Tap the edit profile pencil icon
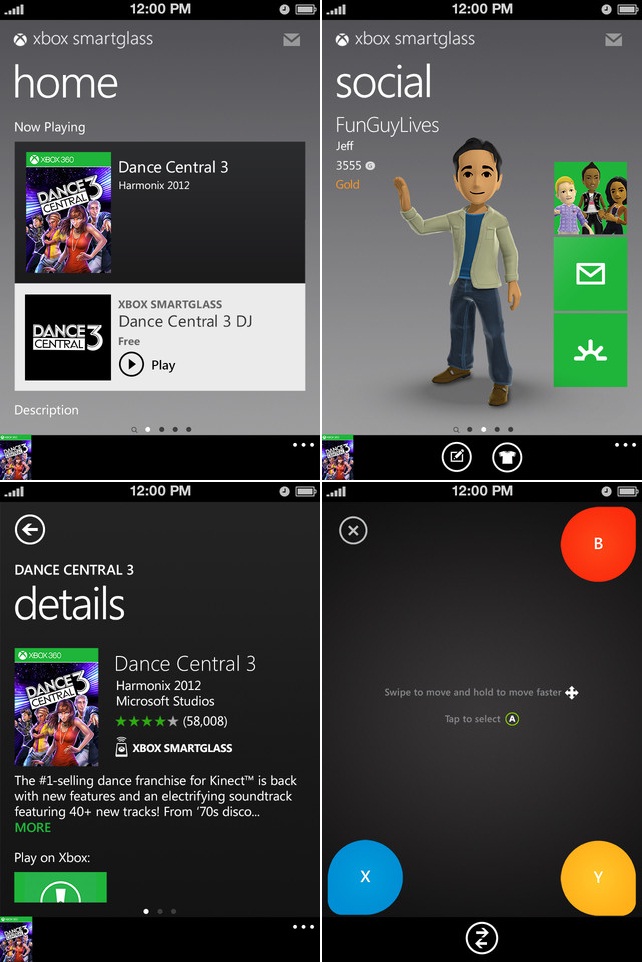The height and width of the screenshot is (962, 642). point(457,457)
